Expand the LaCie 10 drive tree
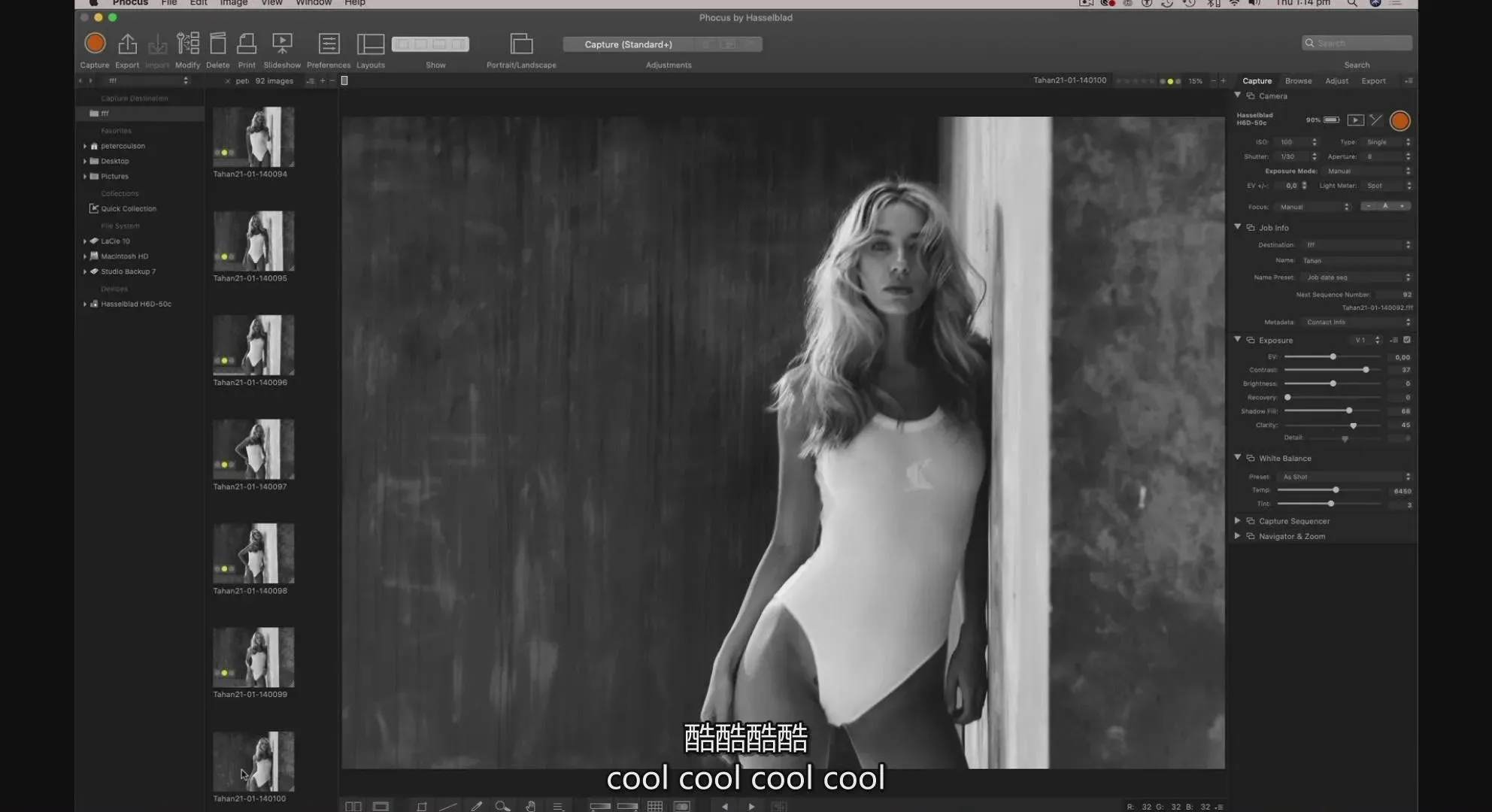Image resolution: width=1492 pixels, height=812 pixels. [x=85, y=241]
